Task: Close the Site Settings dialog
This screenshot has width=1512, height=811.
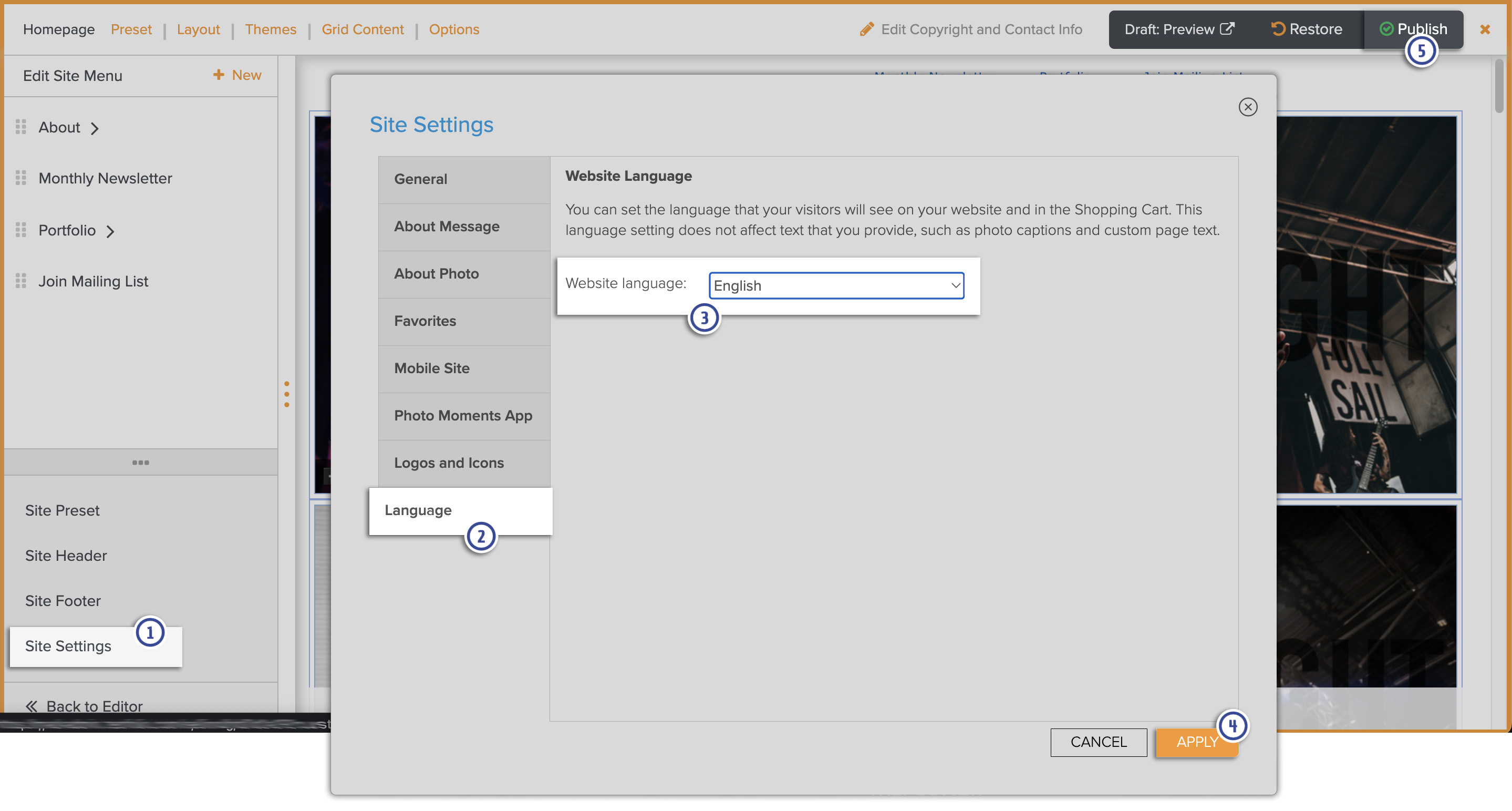Action: coord(1247,107)
